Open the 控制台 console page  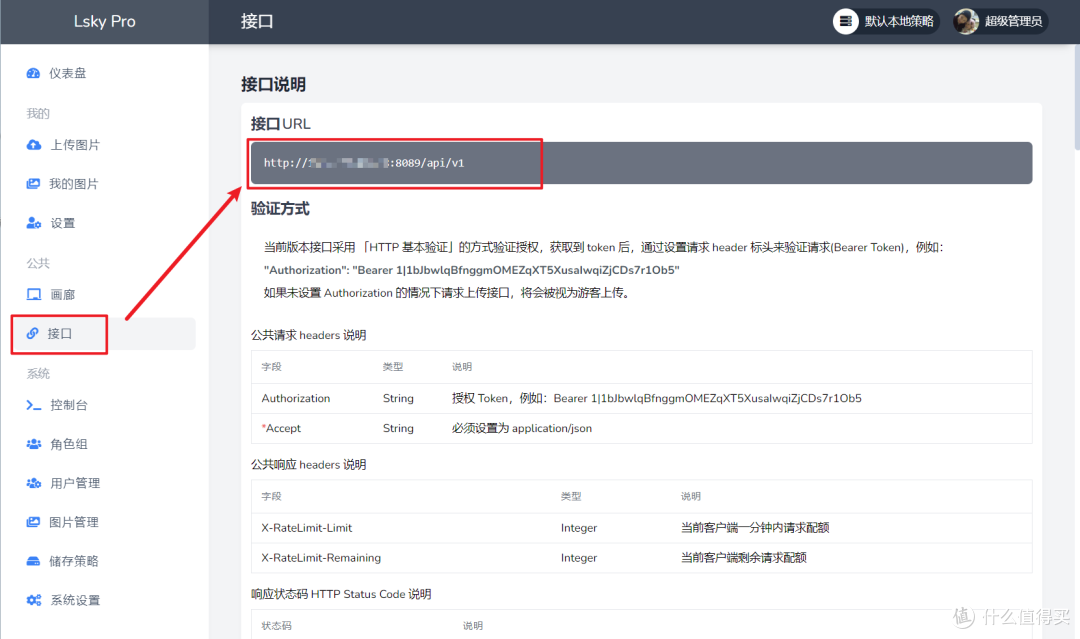click(x=103, y=405)
